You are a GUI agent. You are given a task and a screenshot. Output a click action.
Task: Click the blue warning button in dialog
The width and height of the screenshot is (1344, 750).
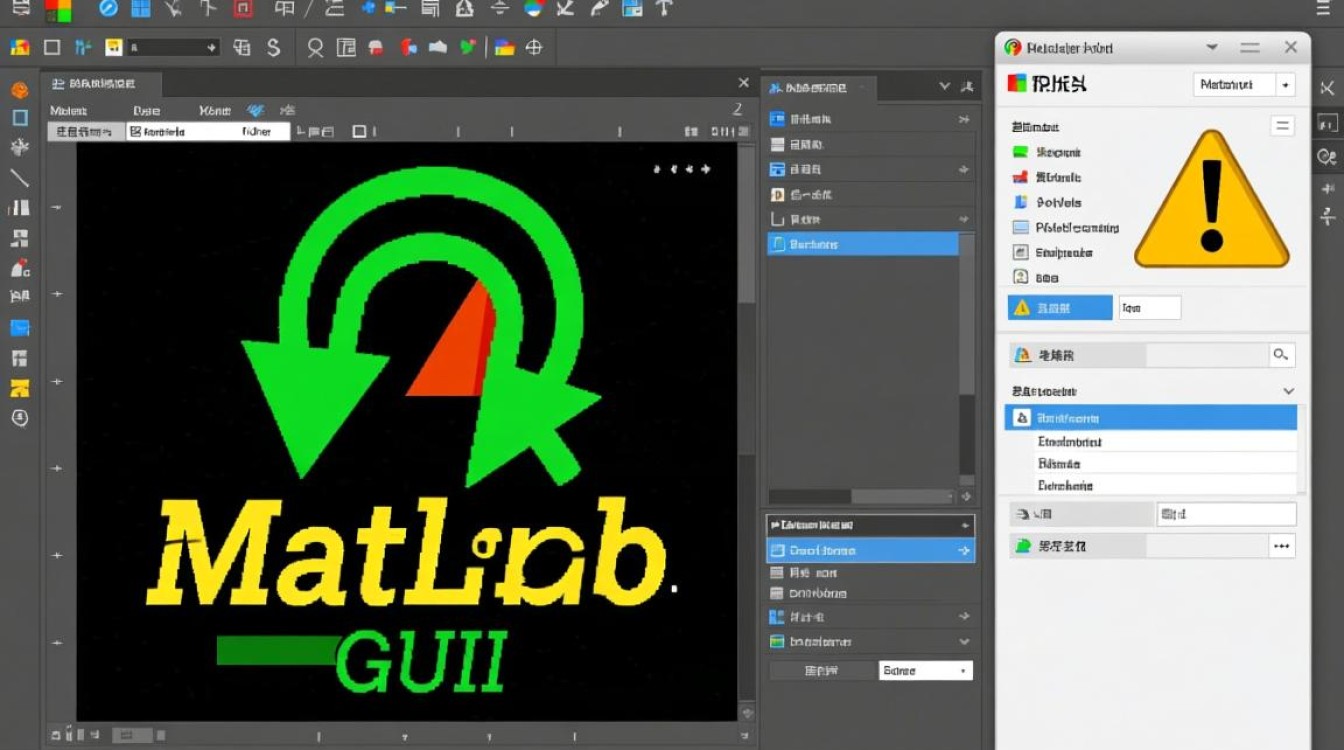(1060, 308)
